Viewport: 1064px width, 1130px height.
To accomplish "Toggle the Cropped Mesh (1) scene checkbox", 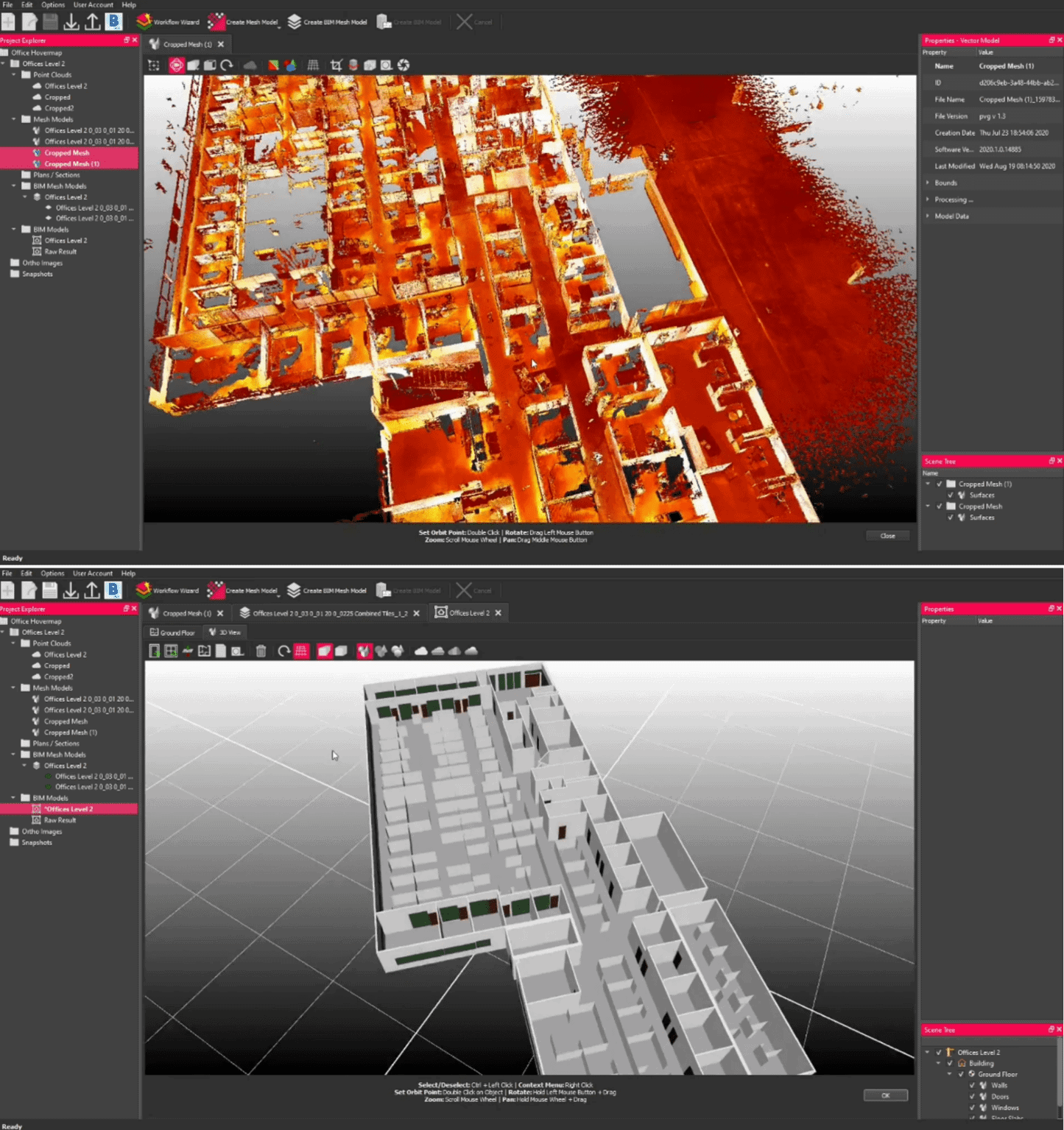I will (x=940, y=484).
